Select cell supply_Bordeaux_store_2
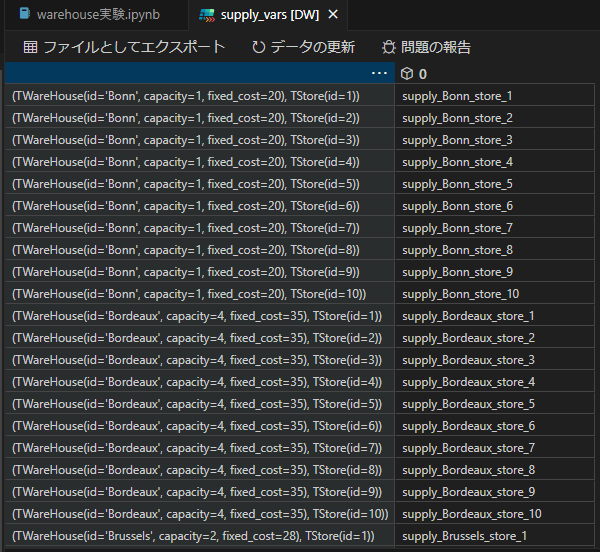600x552 pixels. pyautogui.click(x=494, y=338)
